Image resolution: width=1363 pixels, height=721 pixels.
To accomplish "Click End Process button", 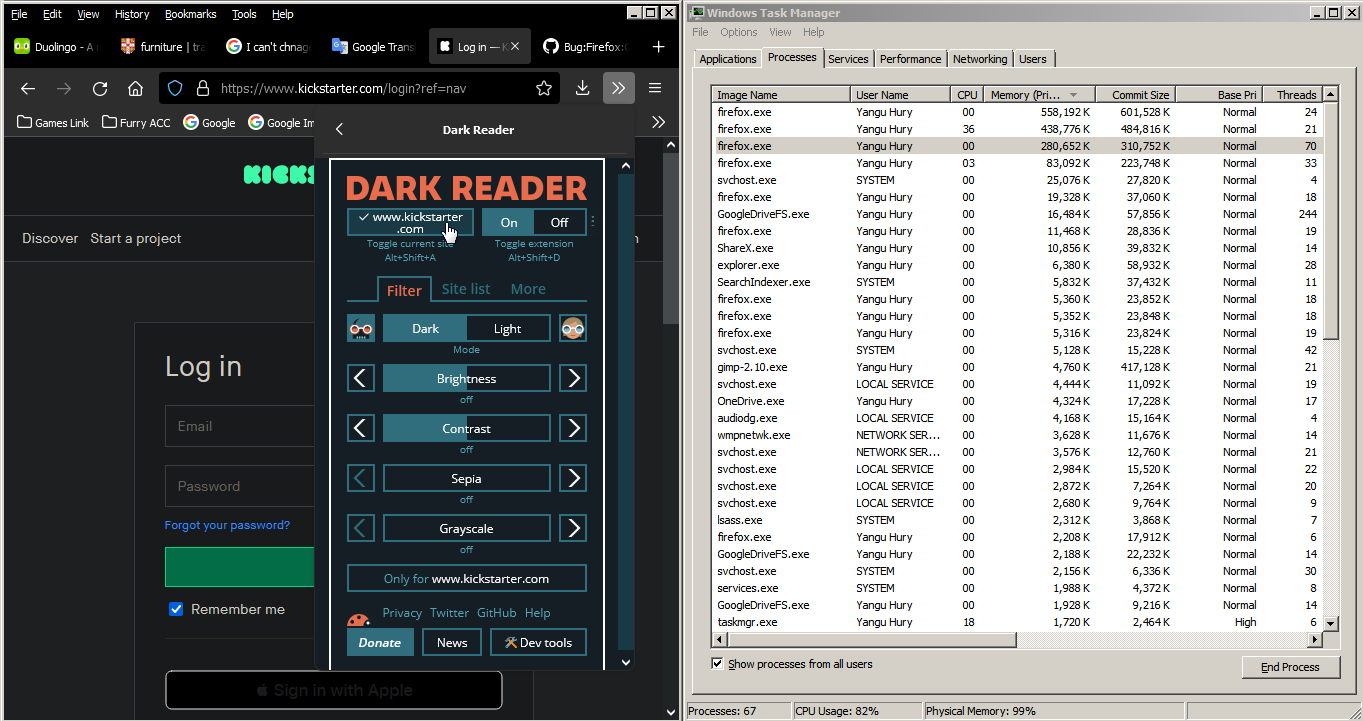I will click(1290, 667).
